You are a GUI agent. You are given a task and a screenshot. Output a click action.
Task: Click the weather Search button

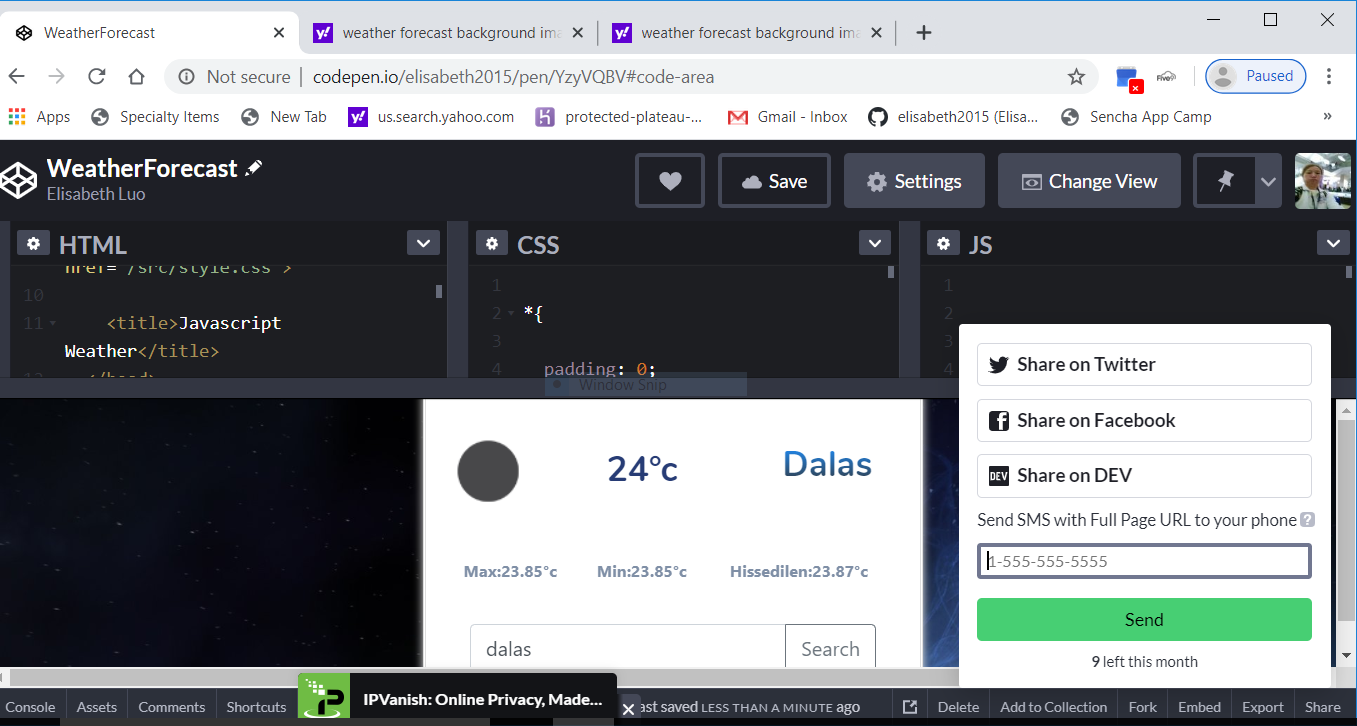830,648
